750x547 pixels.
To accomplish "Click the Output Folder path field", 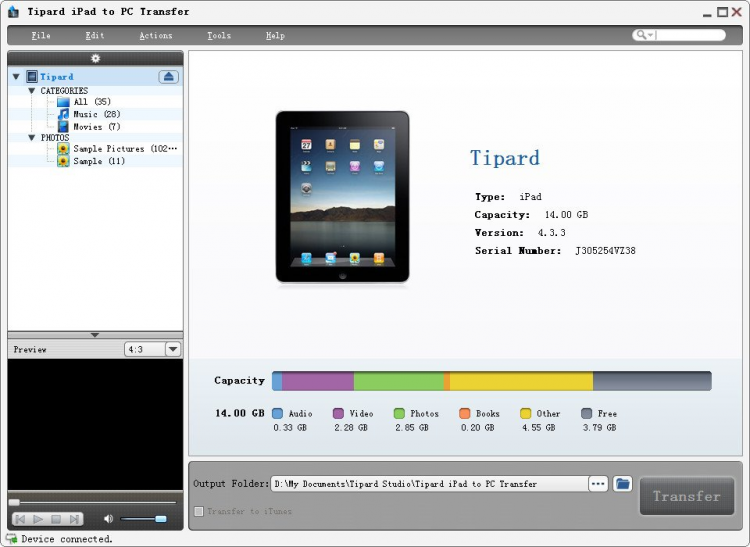I will click(x=429, y=484).
